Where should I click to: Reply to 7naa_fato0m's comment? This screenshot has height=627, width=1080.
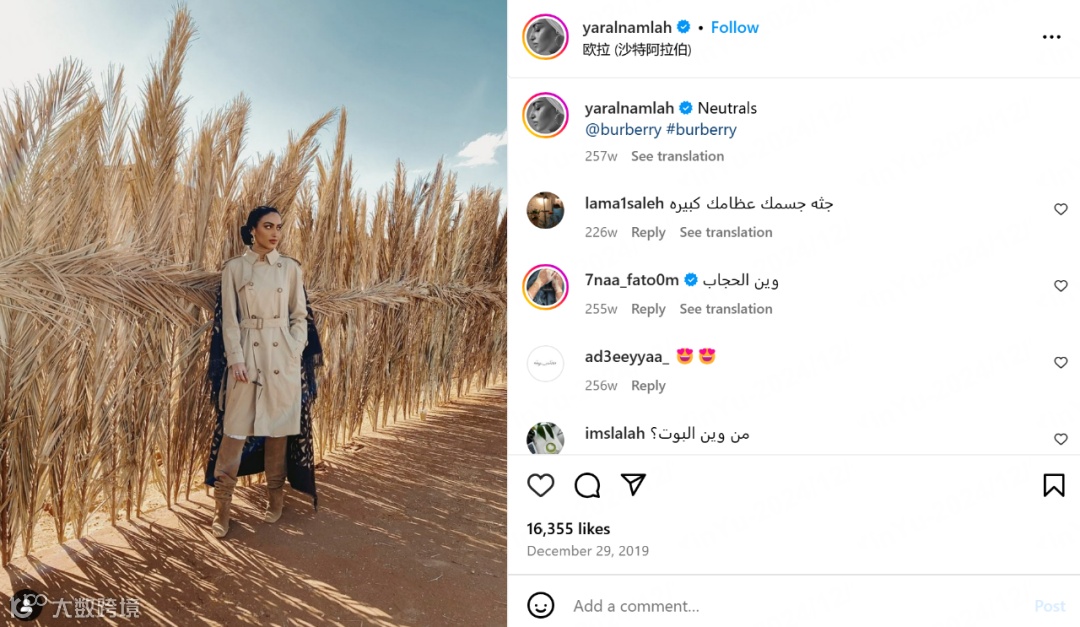click(x=648, y=309)
